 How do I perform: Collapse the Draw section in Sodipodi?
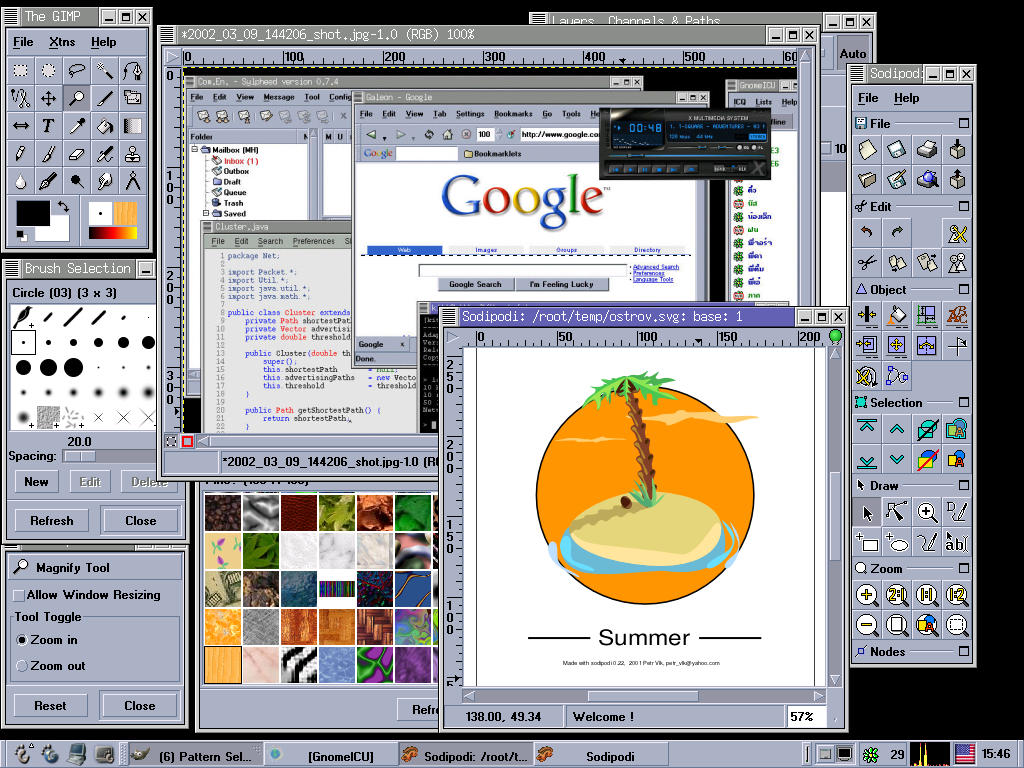click(x=963, y=485)
